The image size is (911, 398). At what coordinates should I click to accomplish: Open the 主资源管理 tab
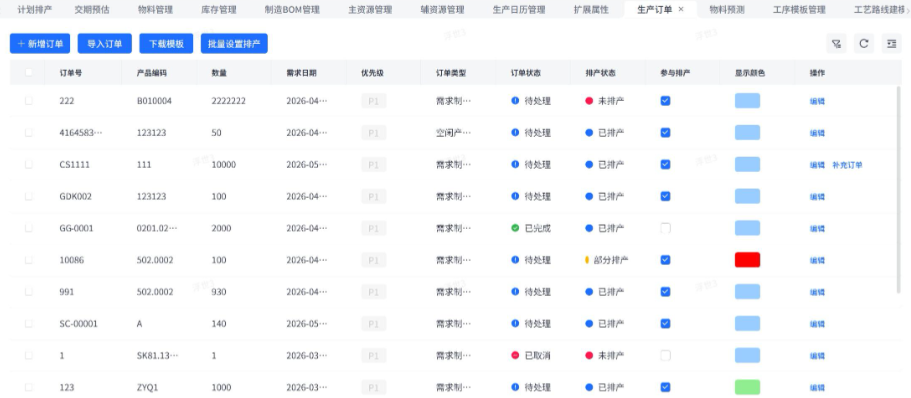tap(370, 9)
